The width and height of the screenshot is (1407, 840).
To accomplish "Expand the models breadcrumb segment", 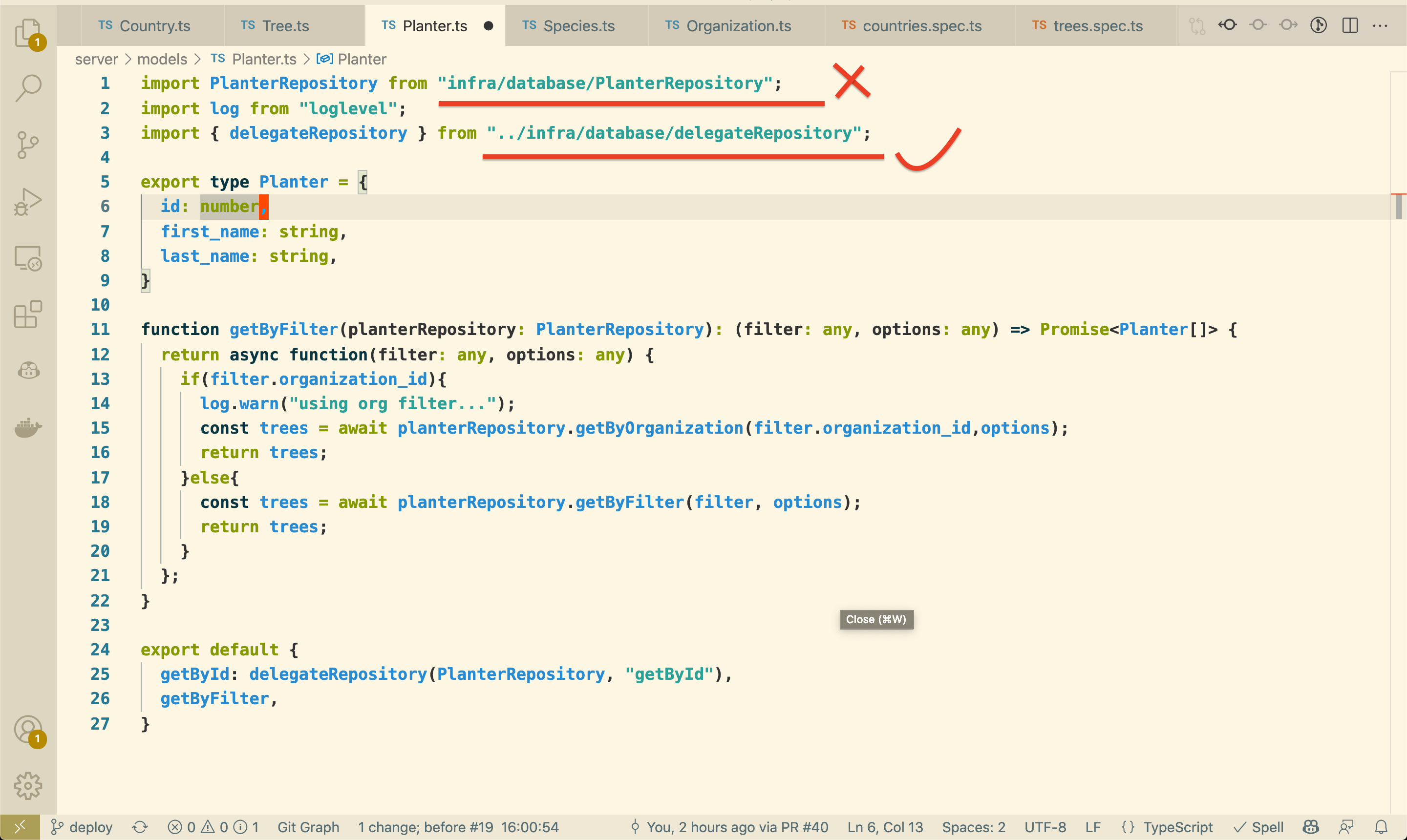I will 162,59.
